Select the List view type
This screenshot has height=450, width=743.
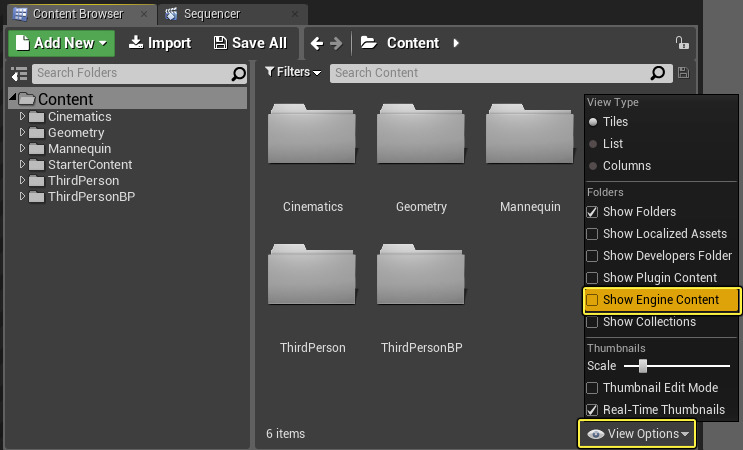pyautogui.click(x=594, y=144)
